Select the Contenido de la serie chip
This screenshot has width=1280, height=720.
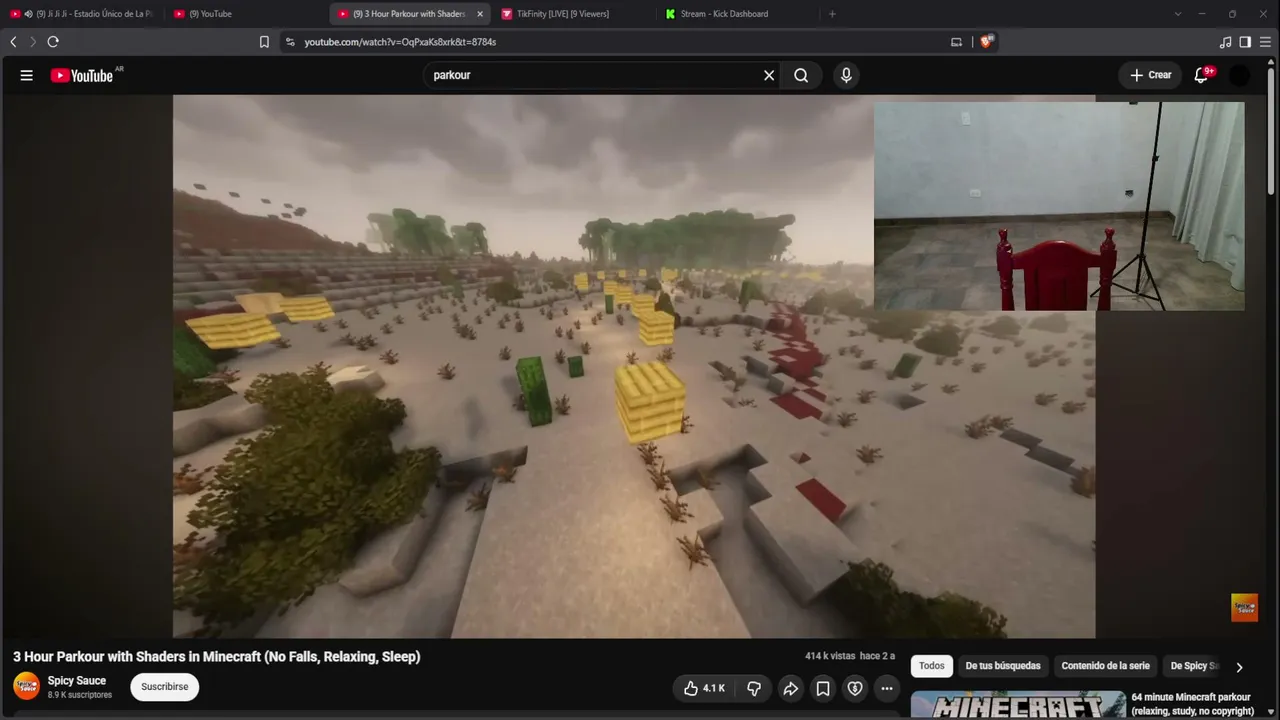(1106, 666)
